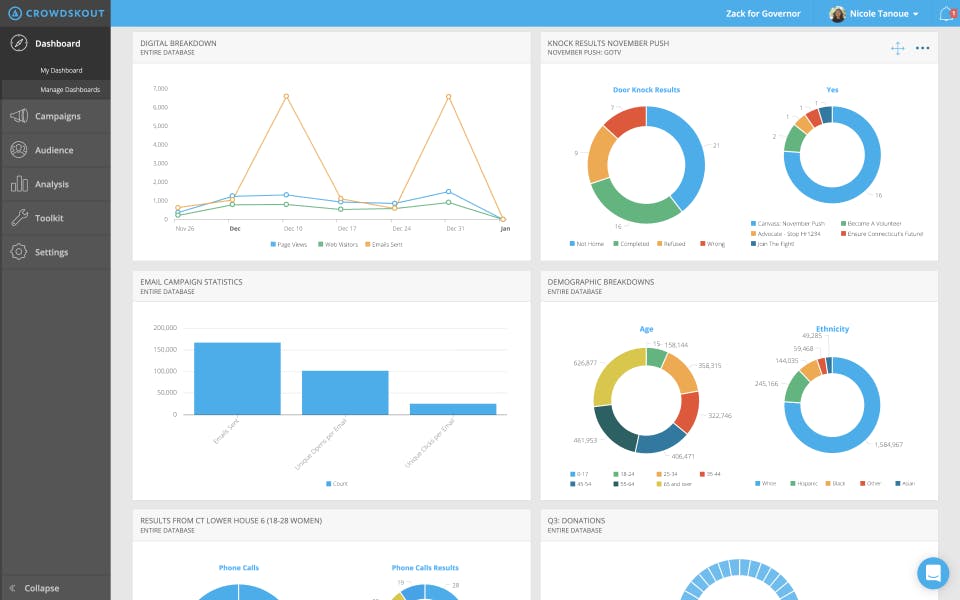This screenshot has height=600, width=960.
Task: Collapse the sidebar using Collapse label
Action: click(42, 588)
